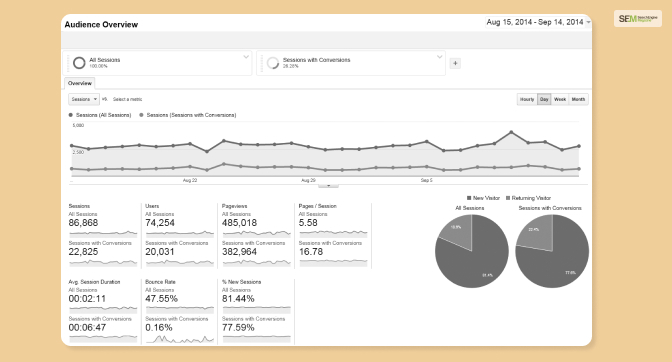Switch to the Overview tab
672x362 pixels.
click(80, 83)
